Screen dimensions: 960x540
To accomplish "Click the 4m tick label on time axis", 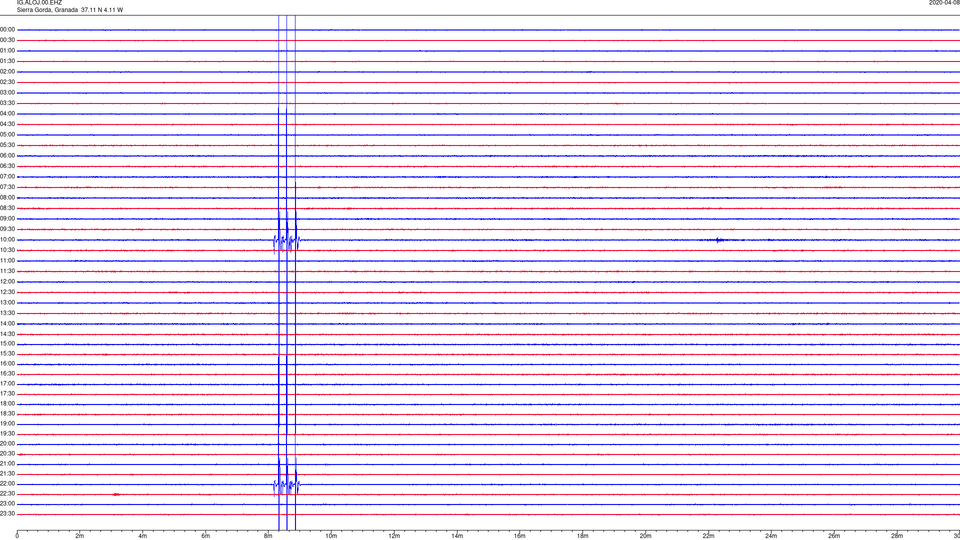I will point(143,536).
